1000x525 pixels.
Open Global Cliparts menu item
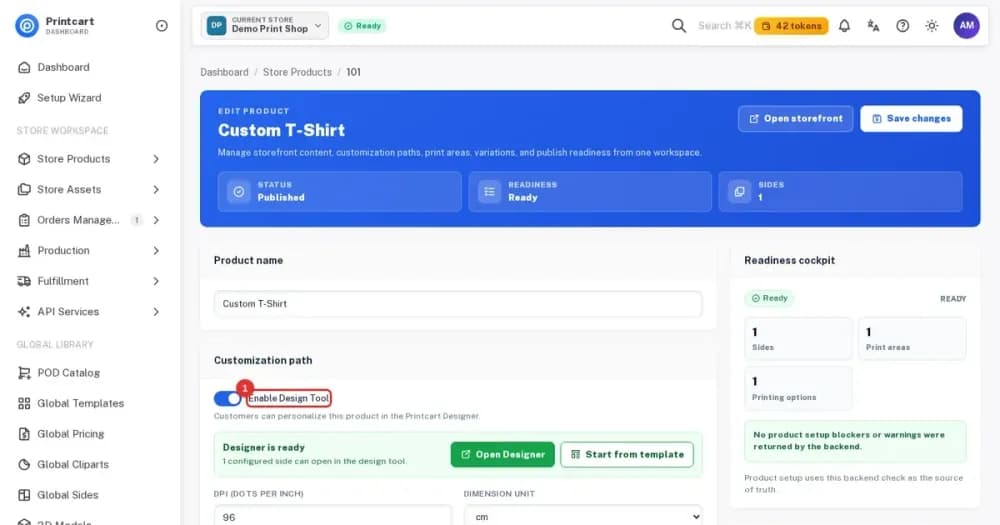pos(73,464)
